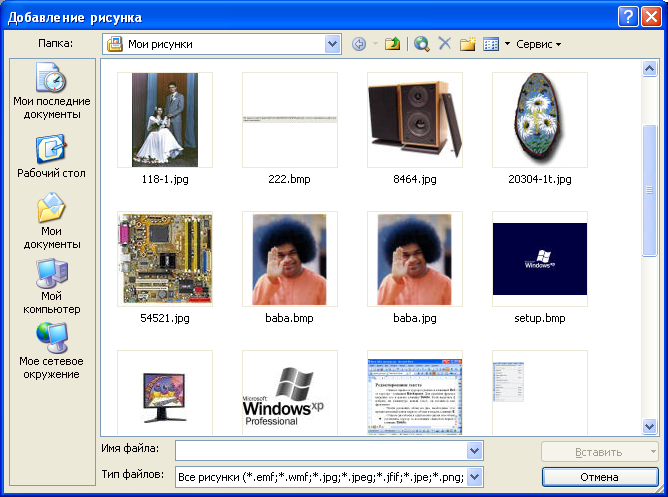Click the Отмена button
The image size is (668, 497).
pos(599,476)
